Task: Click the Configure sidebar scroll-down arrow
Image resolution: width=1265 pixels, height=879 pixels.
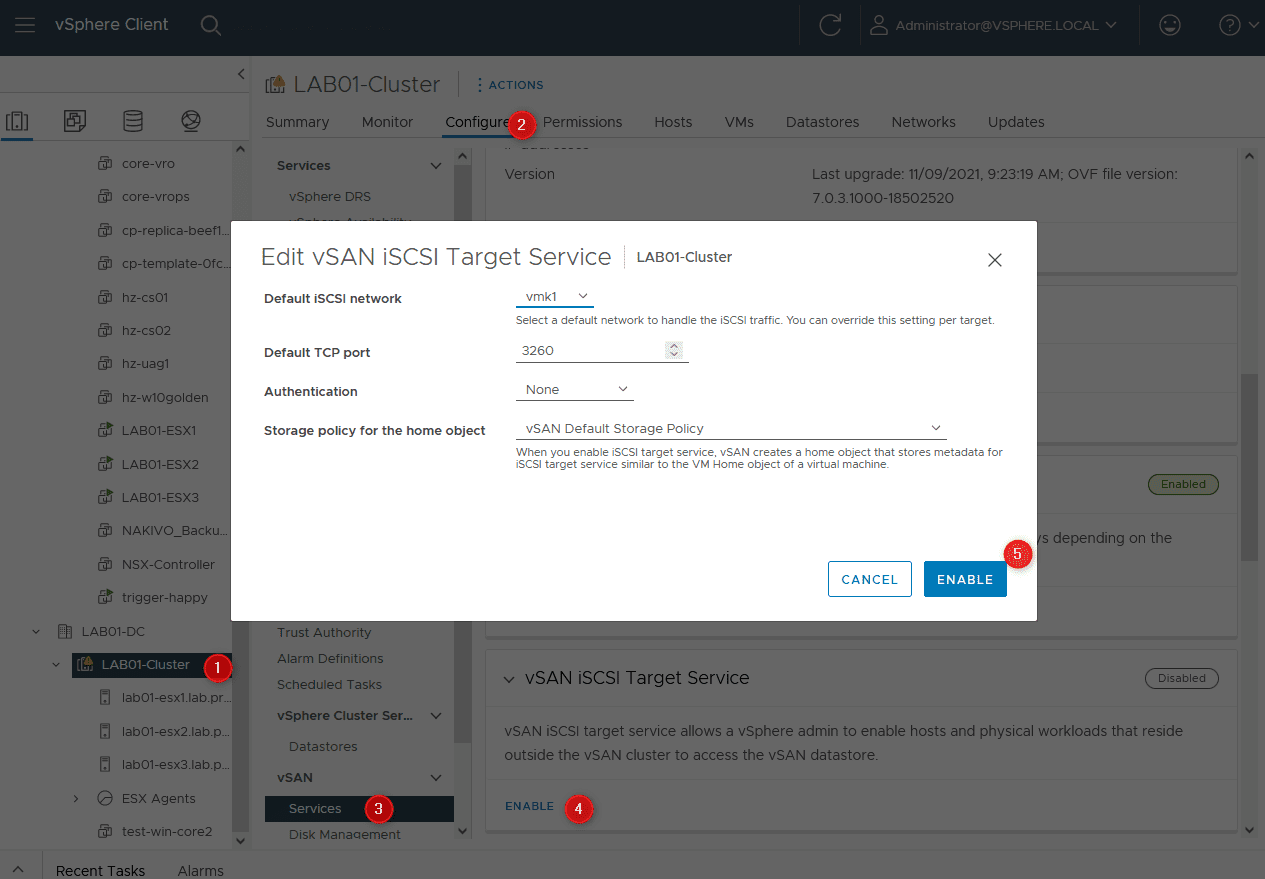Action: (x=462, y=830)
